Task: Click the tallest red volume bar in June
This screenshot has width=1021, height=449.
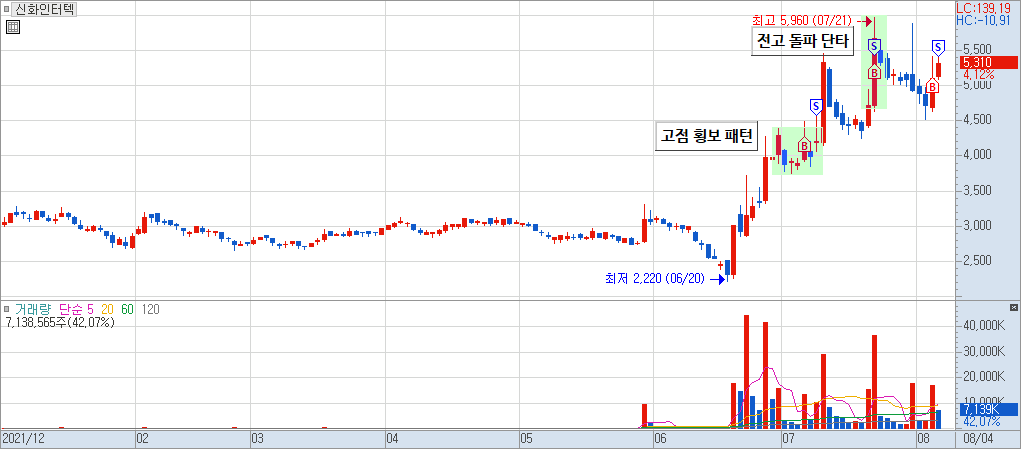Action: coord(746,372)
